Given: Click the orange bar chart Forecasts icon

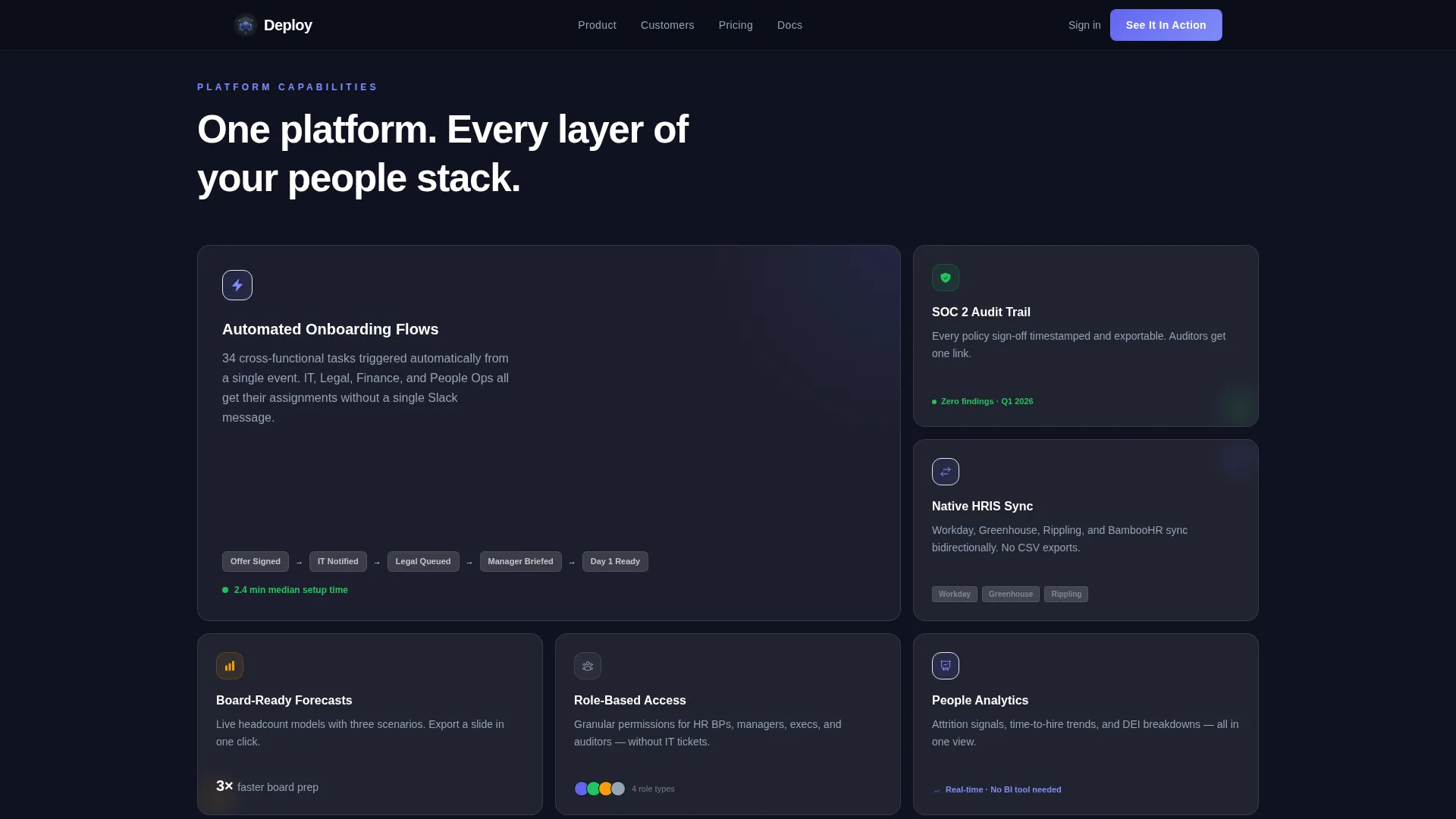Looking at the screenshot, I should coord(230,666).
